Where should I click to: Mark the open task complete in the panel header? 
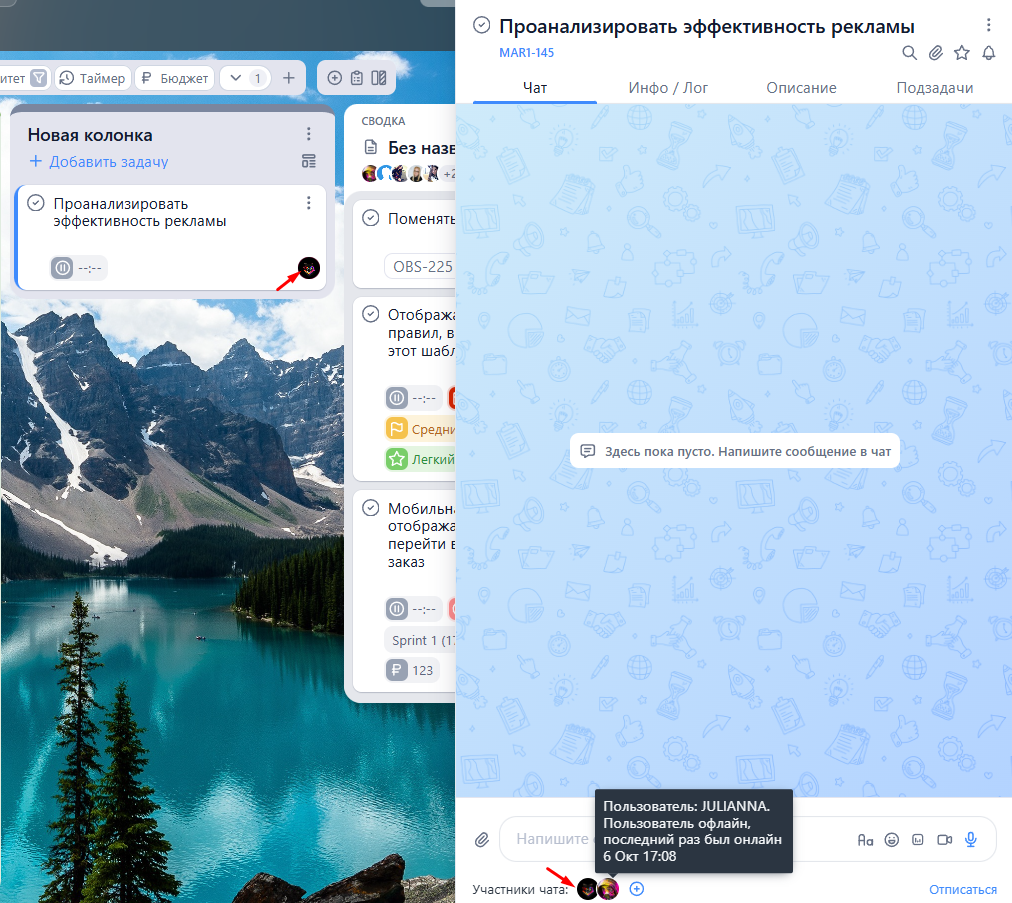coord(481,25)
